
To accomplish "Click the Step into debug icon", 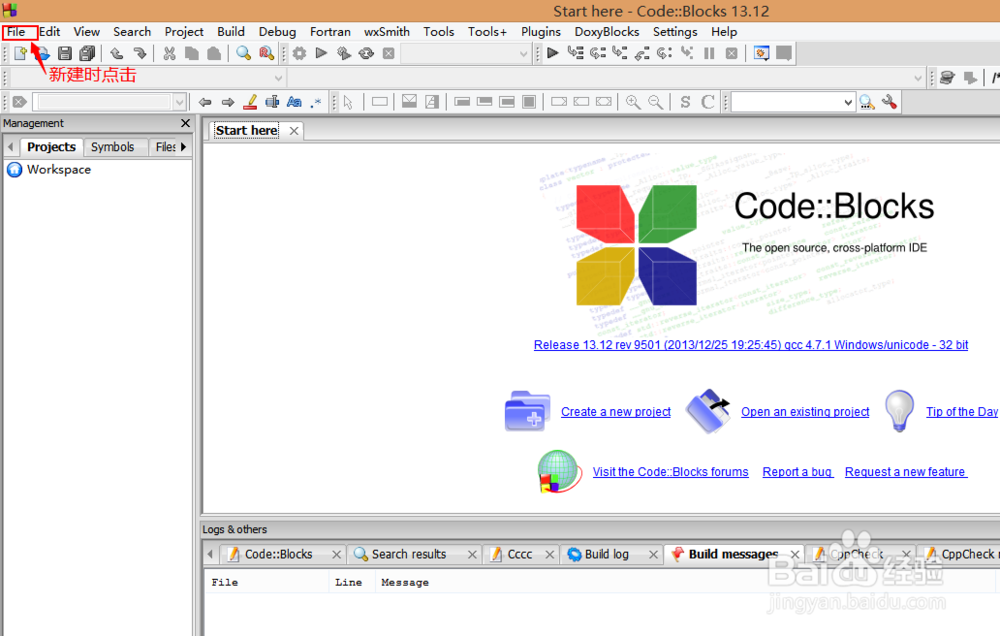I will point(620,54).
